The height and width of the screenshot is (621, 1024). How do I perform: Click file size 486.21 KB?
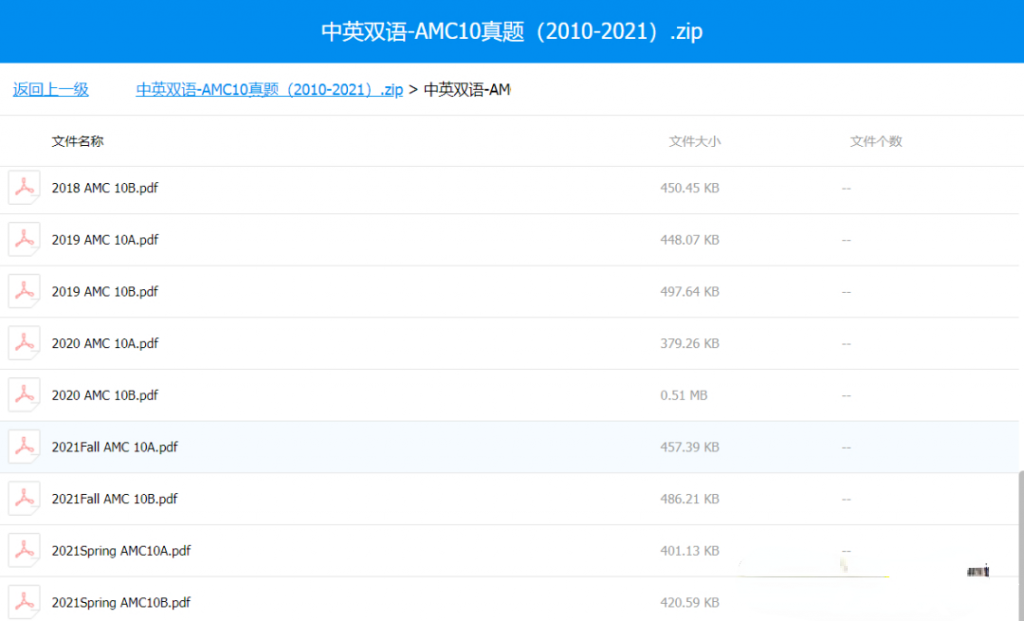tap(690, 499)
